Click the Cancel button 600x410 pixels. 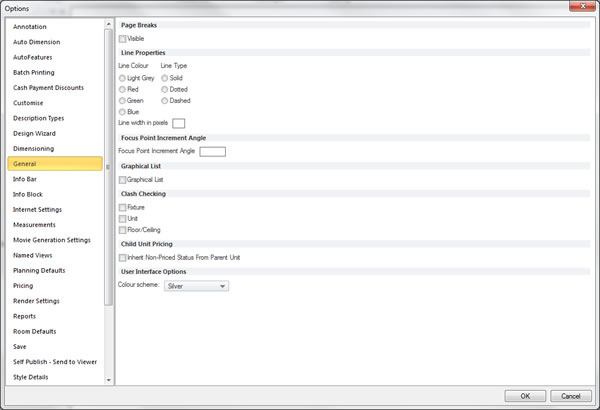[x=569, y=396]
